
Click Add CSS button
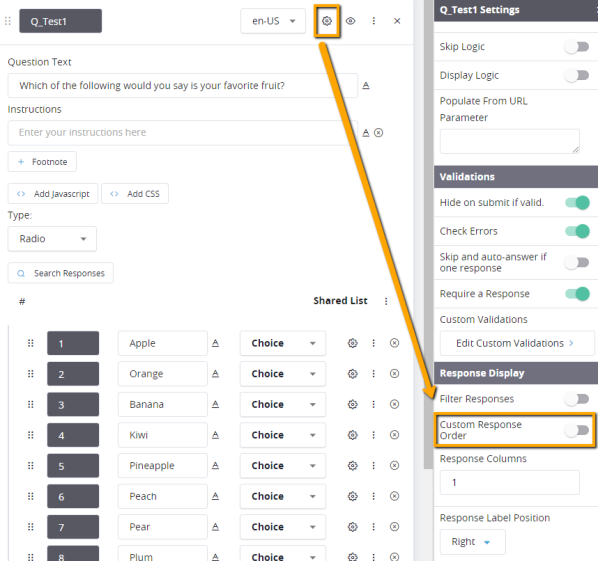pyautogui.click(x=135, y=194)
